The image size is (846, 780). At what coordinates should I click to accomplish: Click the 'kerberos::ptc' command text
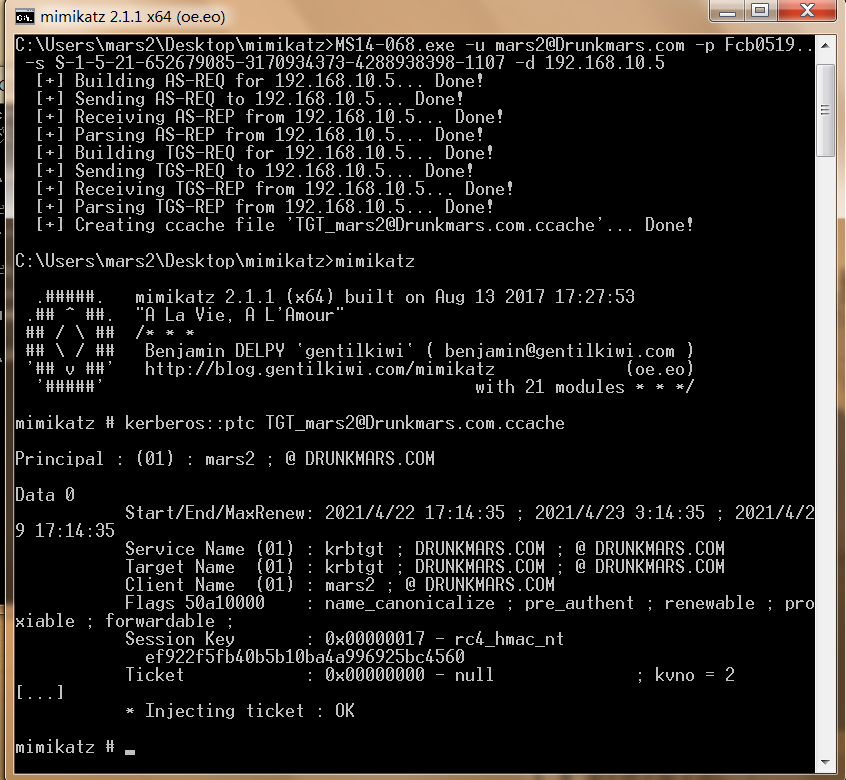[x=189, y=423]
